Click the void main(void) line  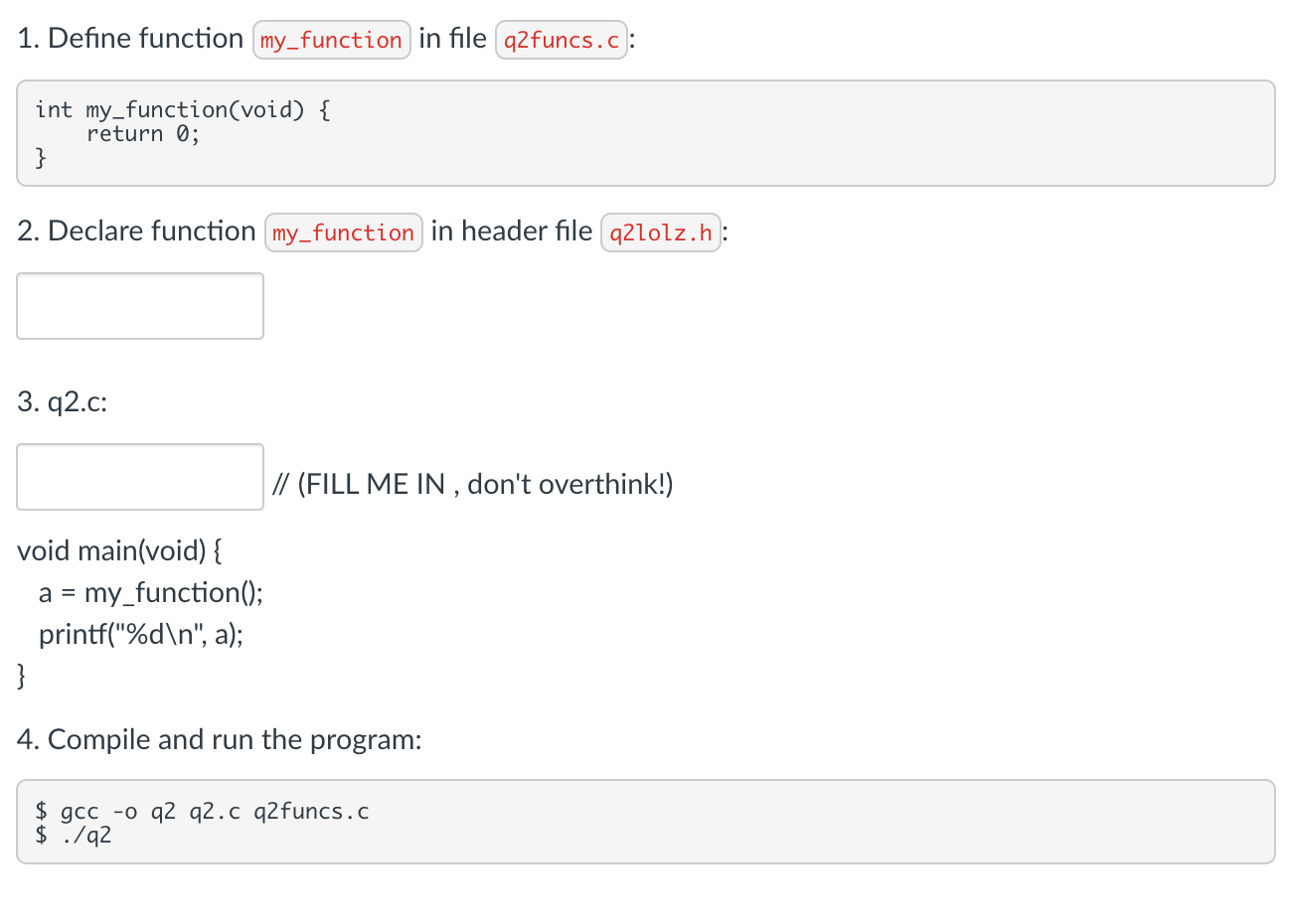(119, 550)
